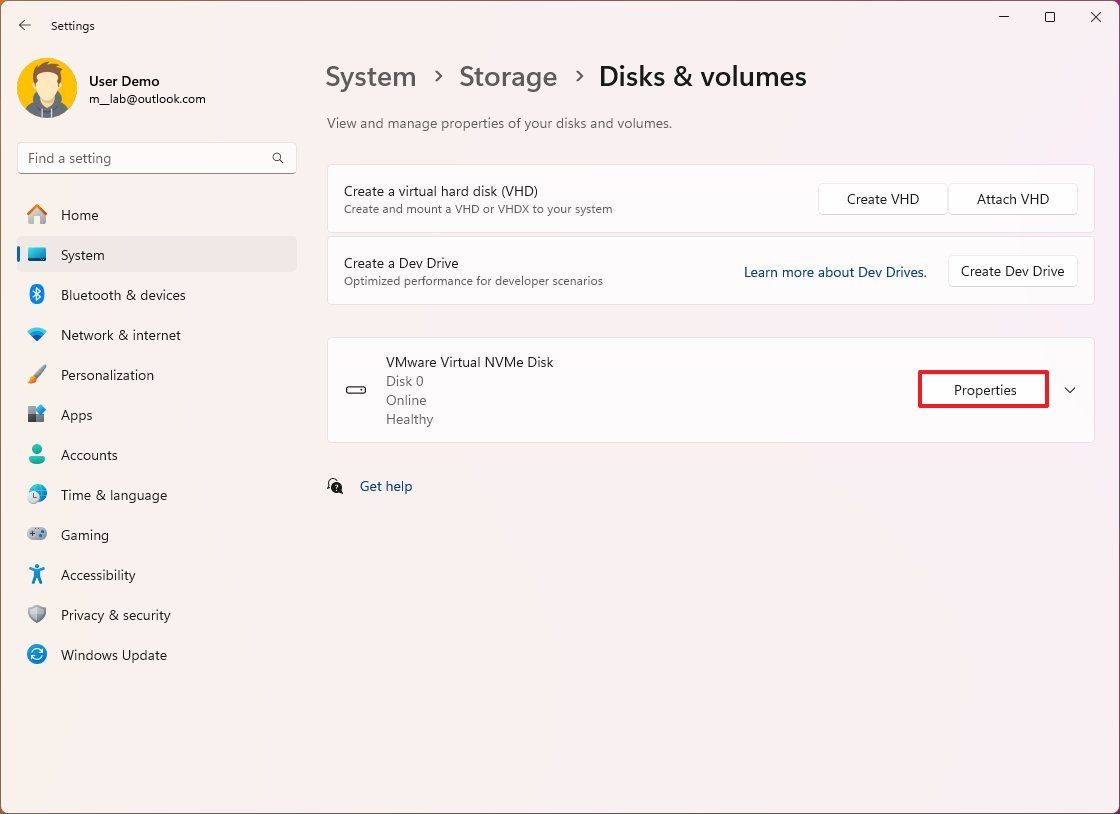This screenshot has height=814, width=1120.
Task: Open Windows Update settings
Action: (x=113, y=655)
